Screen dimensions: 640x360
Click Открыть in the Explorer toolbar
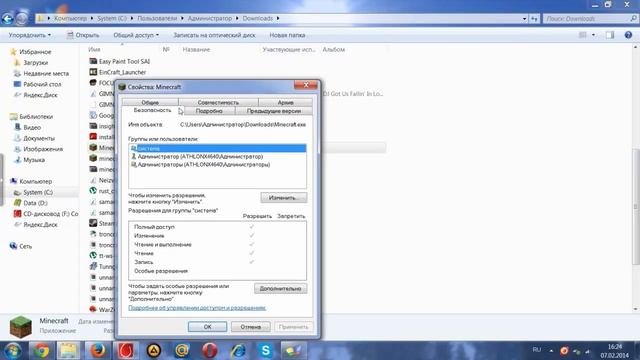[x=83, y=35]
